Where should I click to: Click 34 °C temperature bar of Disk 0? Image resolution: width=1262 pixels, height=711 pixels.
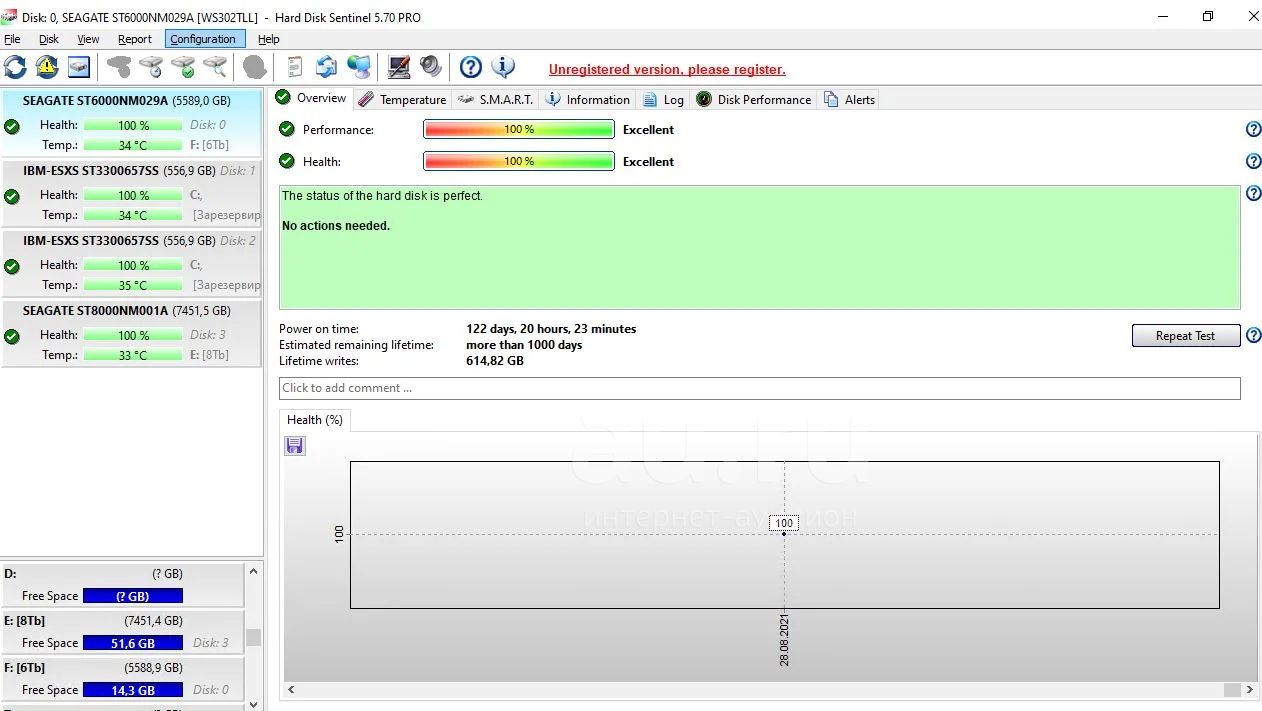point(133,145)
